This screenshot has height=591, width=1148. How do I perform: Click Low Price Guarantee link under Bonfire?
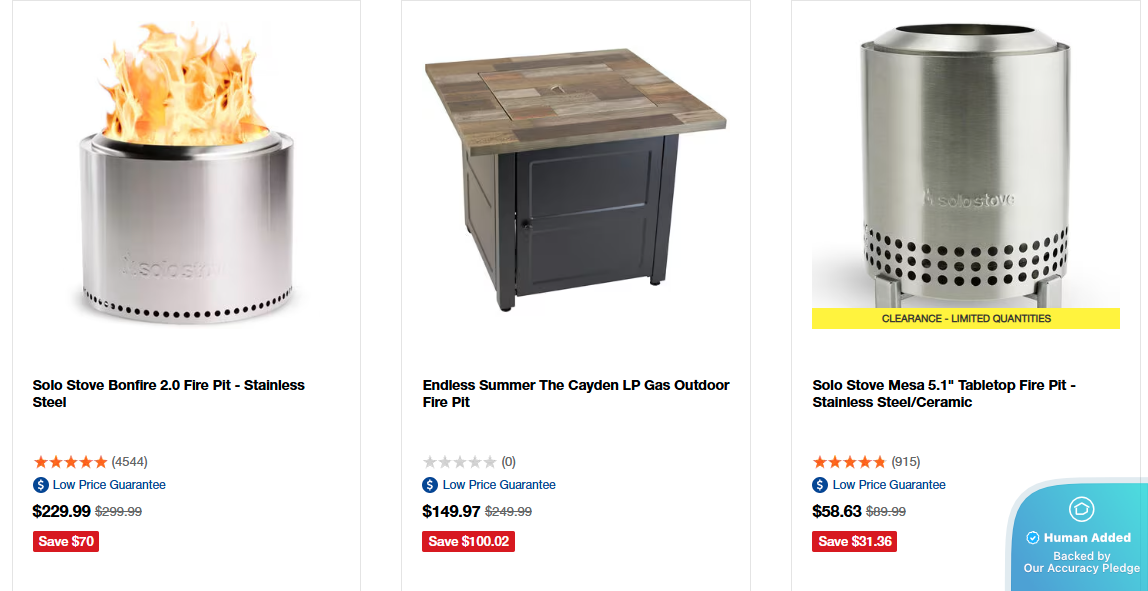pyautogui.click(x=109, y=485)
